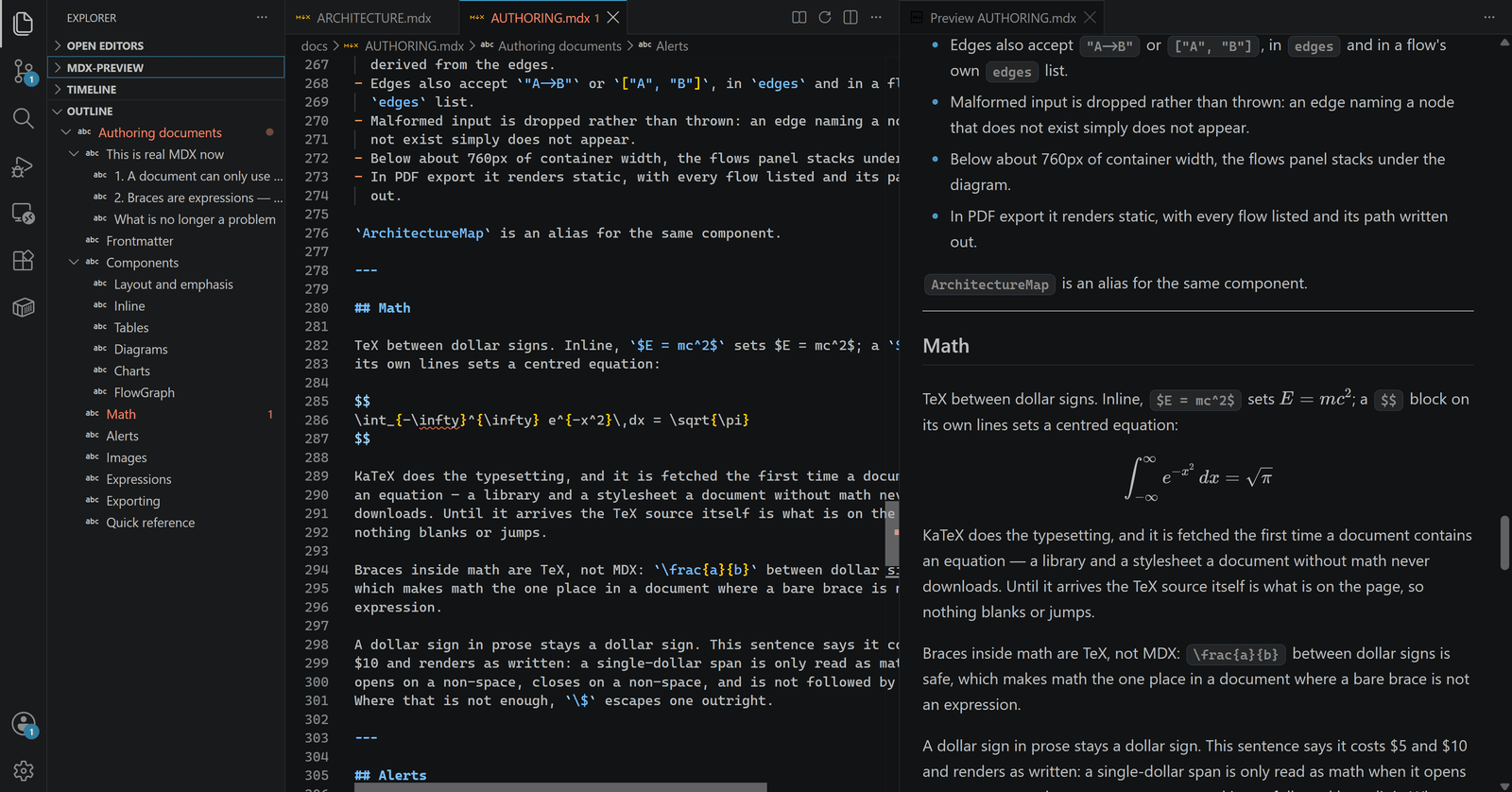Click the editor horizontal scrollbar
1512x792 pixels.
click(560, 787)
